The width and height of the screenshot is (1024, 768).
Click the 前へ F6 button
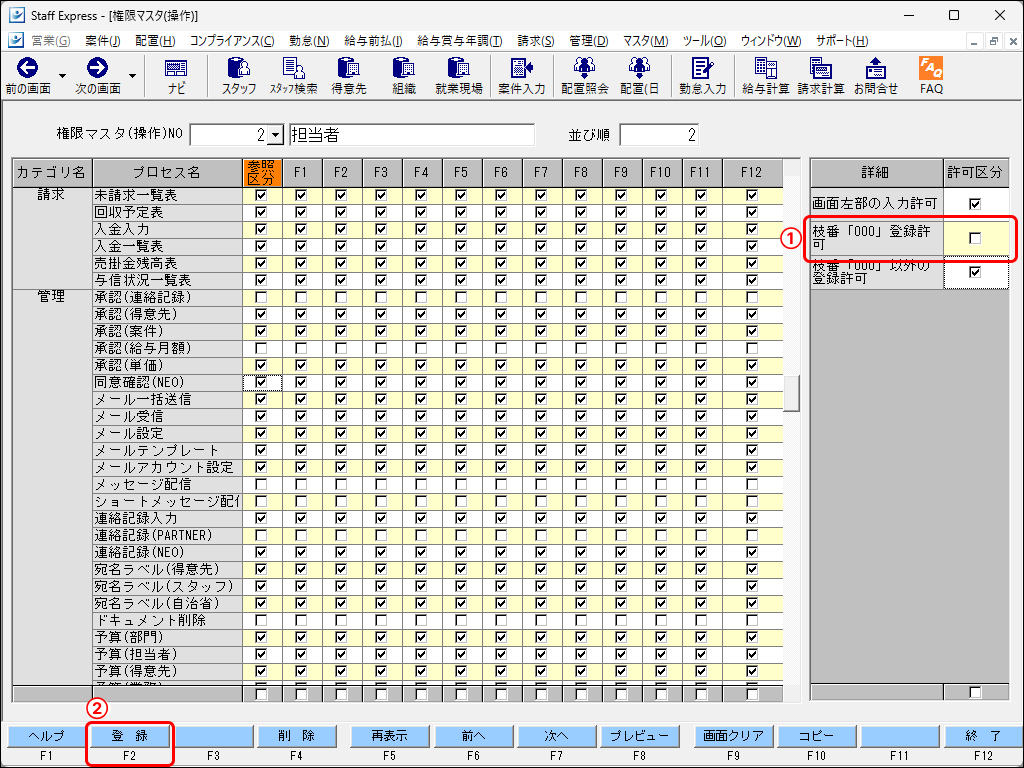473,736
